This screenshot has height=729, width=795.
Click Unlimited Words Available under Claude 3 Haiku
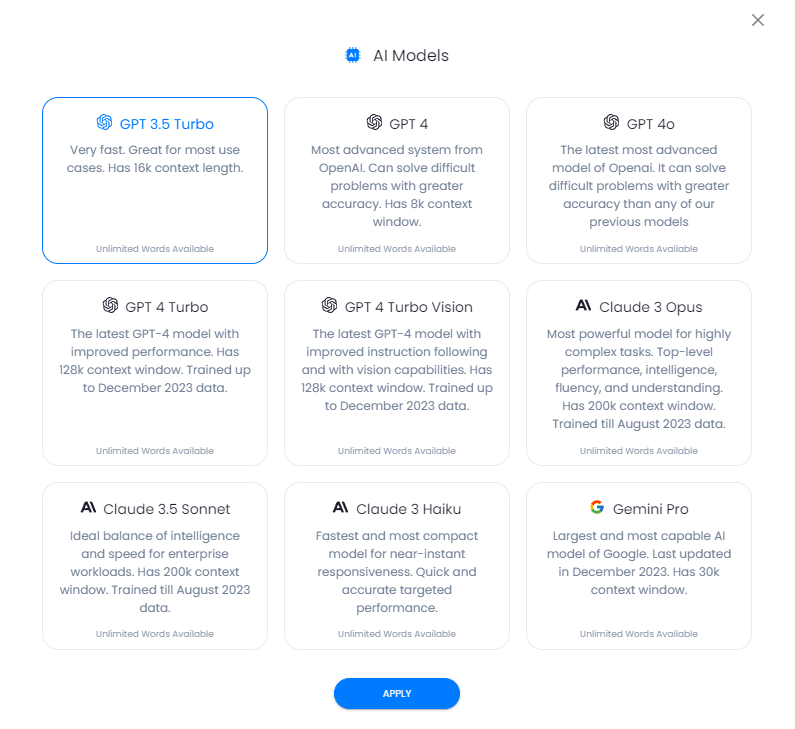point(397,634)
